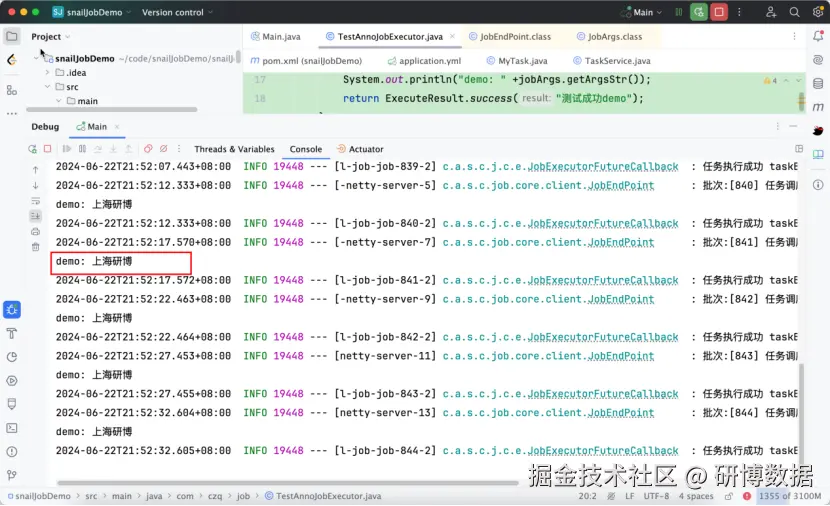
Task: Toggle scroll to end in console gutter
Action: point(35,216)
